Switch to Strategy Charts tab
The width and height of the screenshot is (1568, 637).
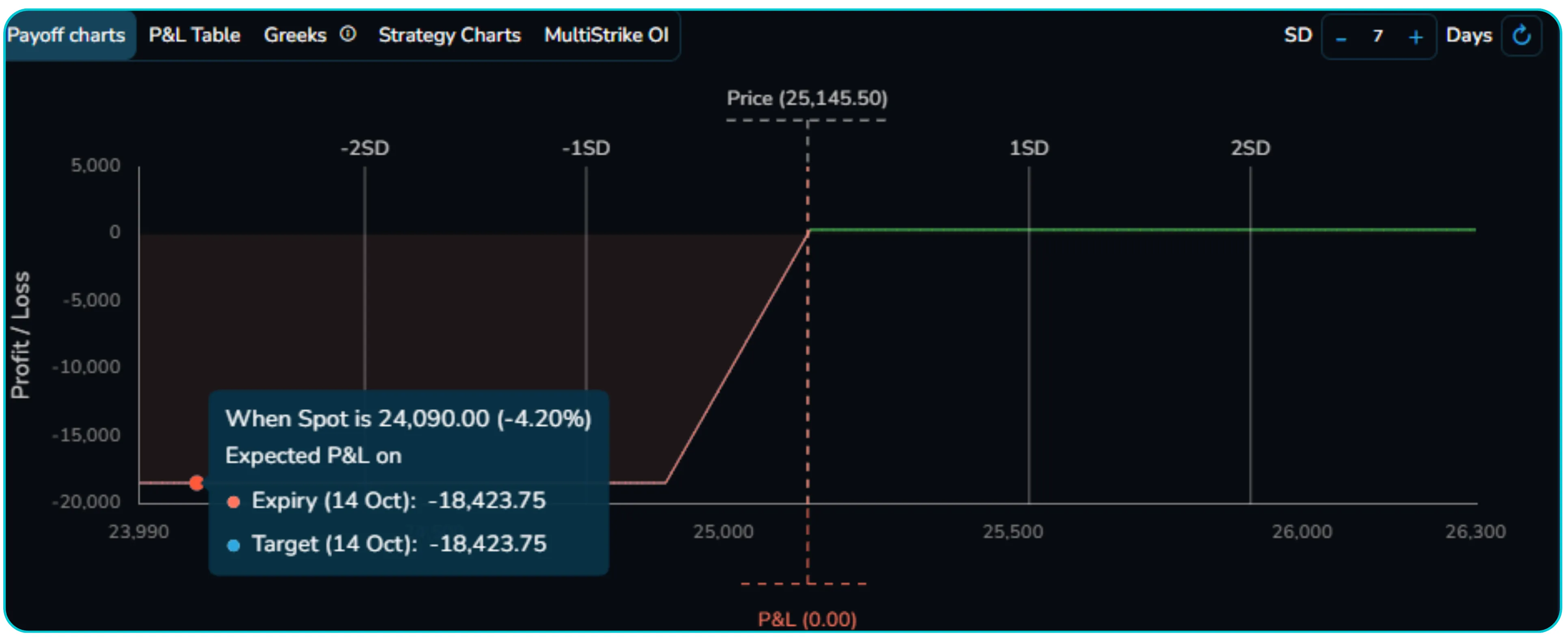point(449,35)
